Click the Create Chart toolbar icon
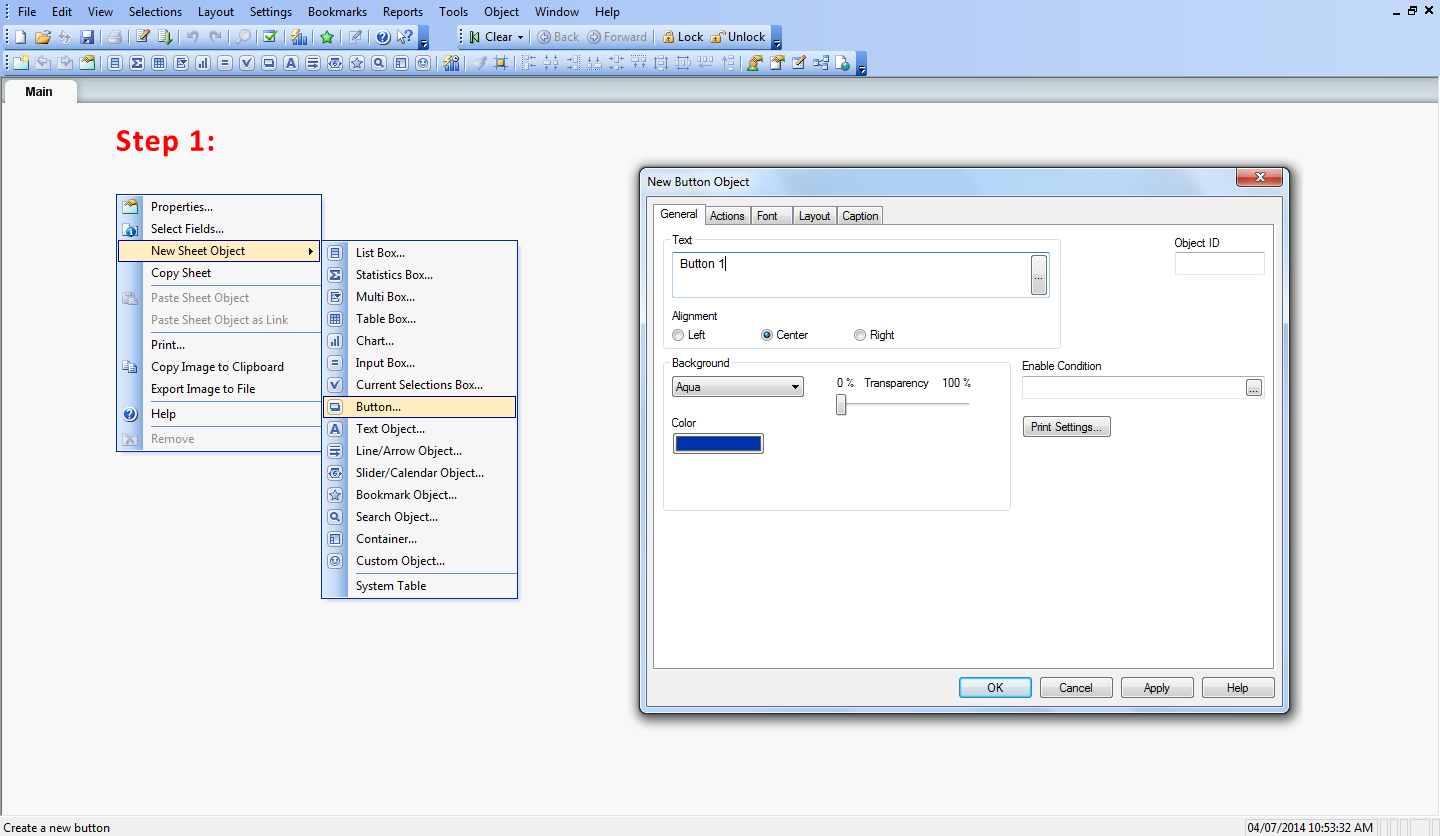Image resolution: width=1440 pixels, height=836 pixels. tap(202, 63)
